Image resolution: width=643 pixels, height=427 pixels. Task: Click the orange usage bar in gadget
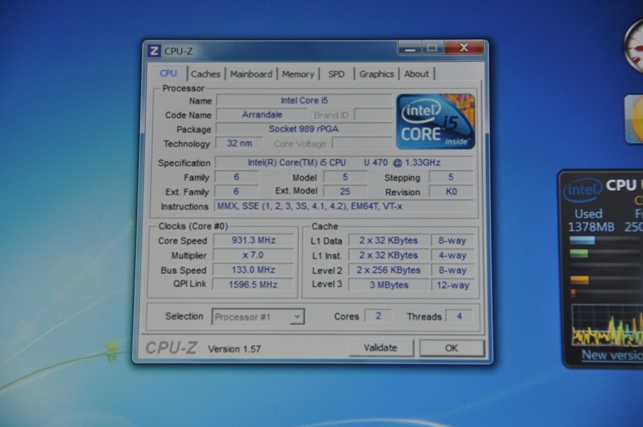tap(579, 280)
